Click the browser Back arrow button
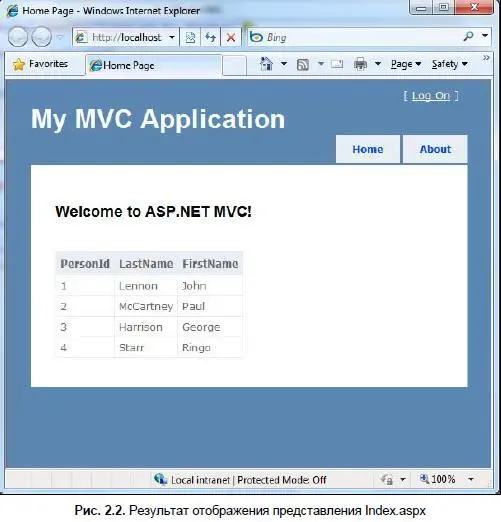501x522 pixels. (x=18, y=37)
